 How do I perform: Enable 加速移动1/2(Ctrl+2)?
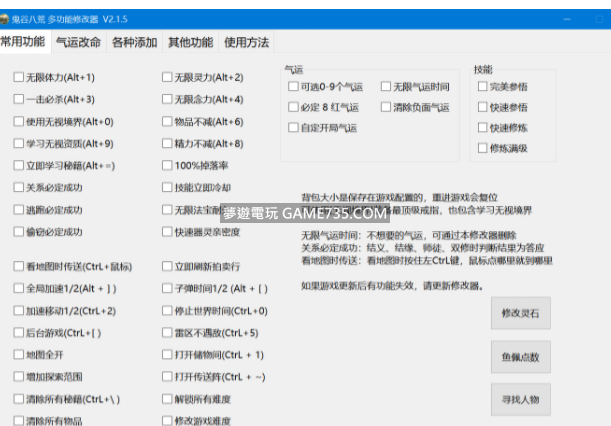pos(18,311)
